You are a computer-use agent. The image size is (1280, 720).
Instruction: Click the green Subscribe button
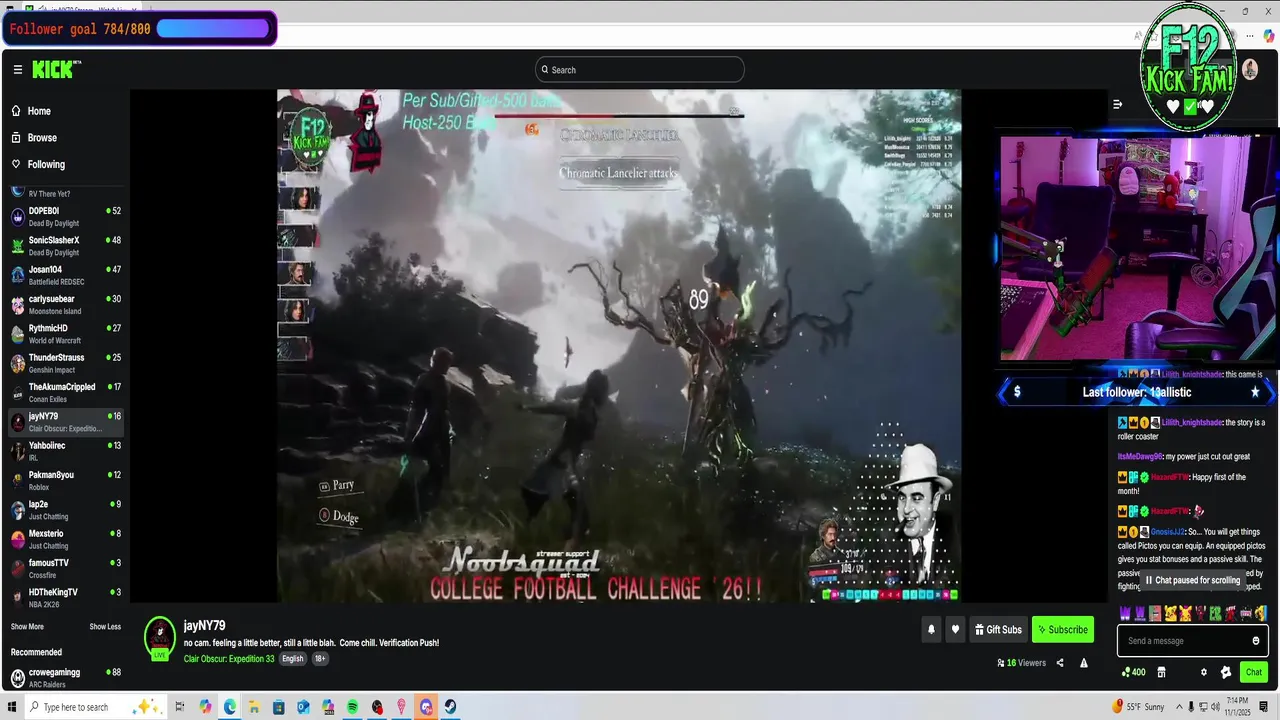pyautogui.click(x=1062, y=630)
